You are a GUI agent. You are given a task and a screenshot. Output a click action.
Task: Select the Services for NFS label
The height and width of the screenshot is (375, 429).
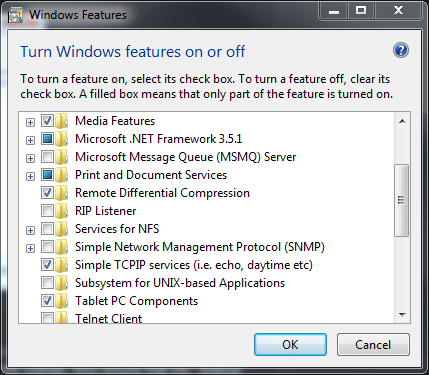click(117, 229)
